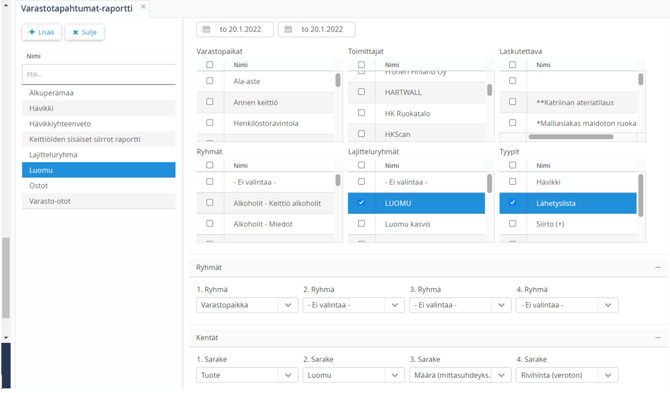
Task: Collapse the Ryhmät section
Action: (658, 267)
